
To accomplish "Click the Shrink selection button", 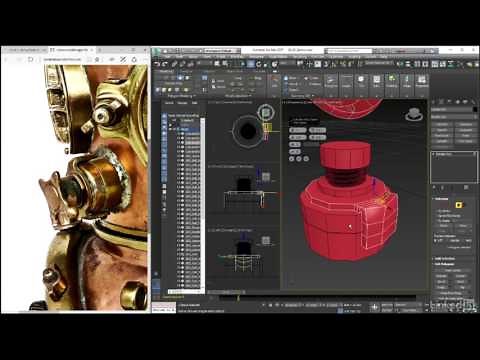I will (x=443, y=226).
